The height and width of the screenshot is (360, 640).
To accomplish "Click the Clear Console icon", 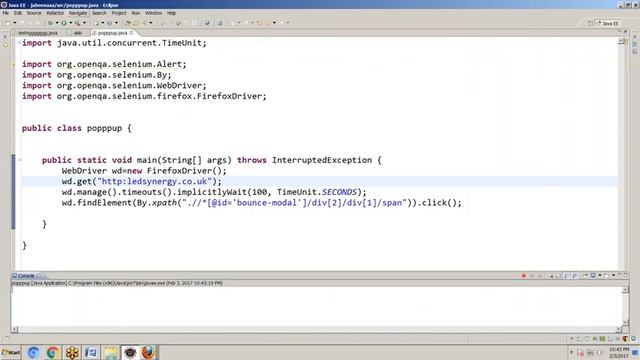I will pyautogui.click(x=551, y=276).
